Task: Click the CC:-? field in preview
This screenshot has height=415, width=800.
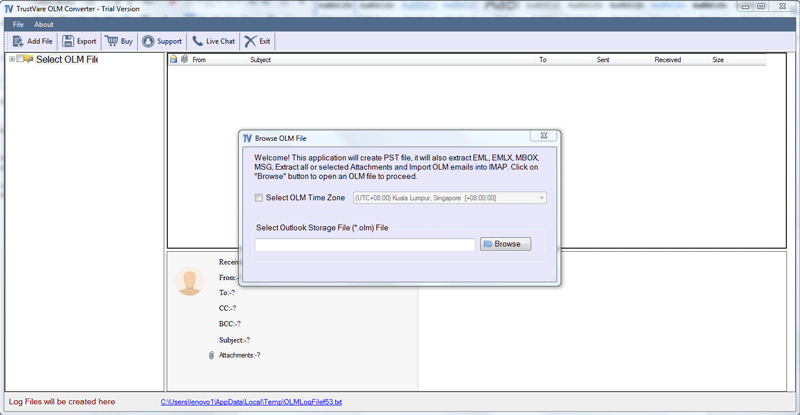Action: [x=228, y=308]
